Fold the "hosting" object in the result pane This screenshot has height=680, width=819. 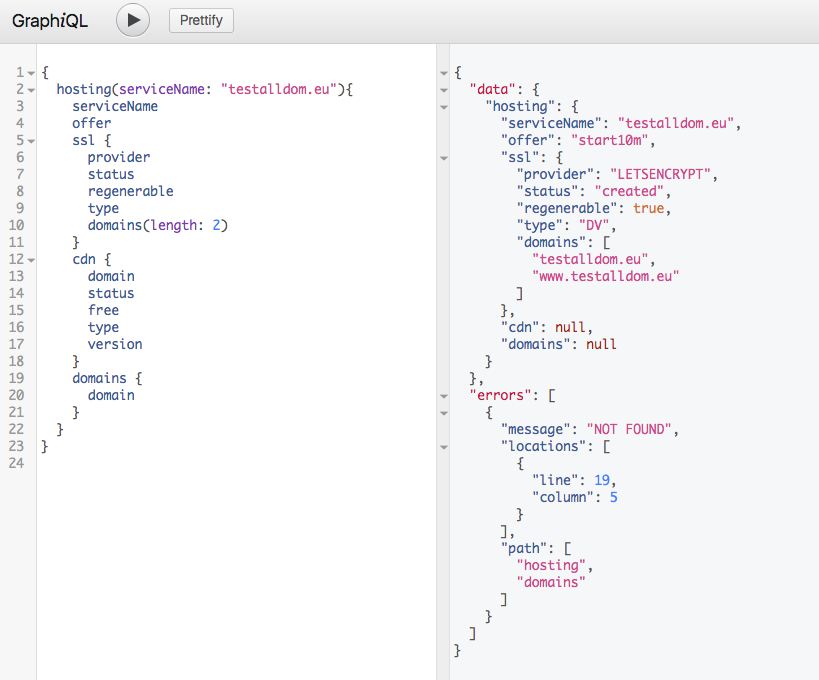444,108
